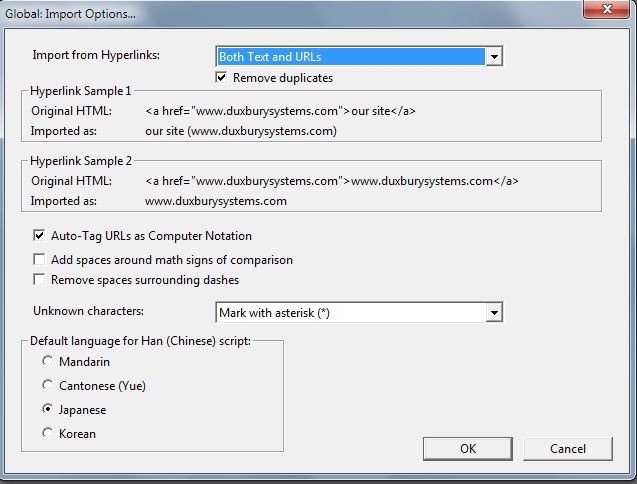Image resolution: width=637 pixels, height=484 pixels.
Task: Select the Cantonese (Yue) radio button
Action: click(x=48, y=385)
